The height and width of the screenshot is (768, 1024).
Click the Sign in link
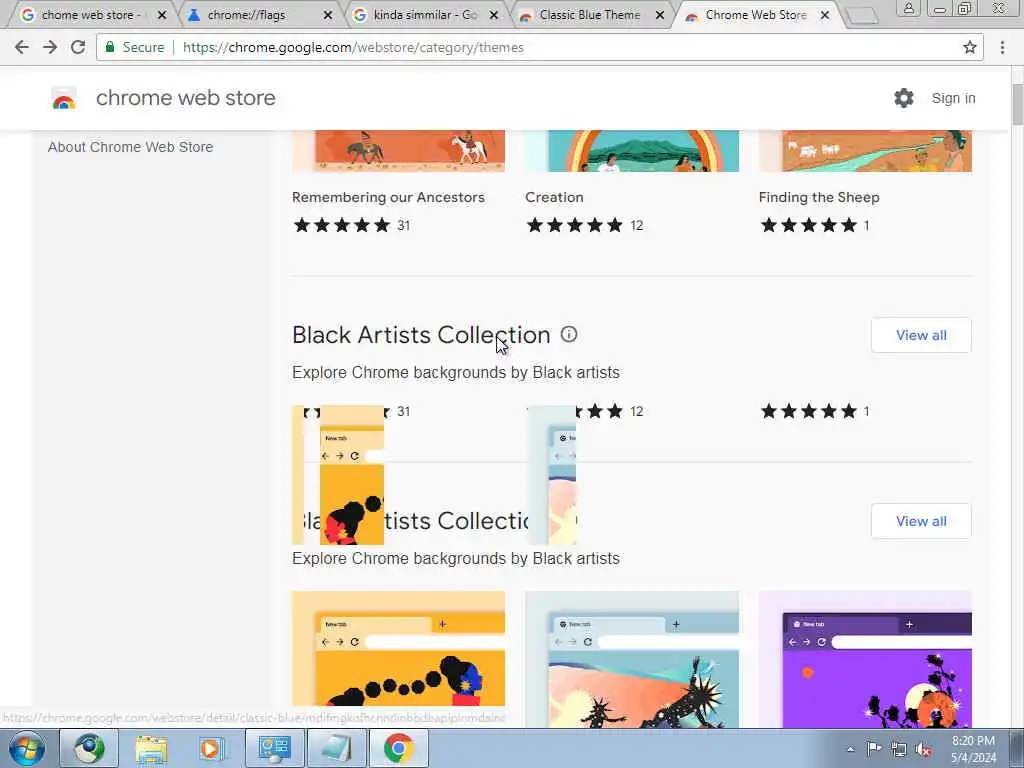pyautogui.click(x=953, y=98)
